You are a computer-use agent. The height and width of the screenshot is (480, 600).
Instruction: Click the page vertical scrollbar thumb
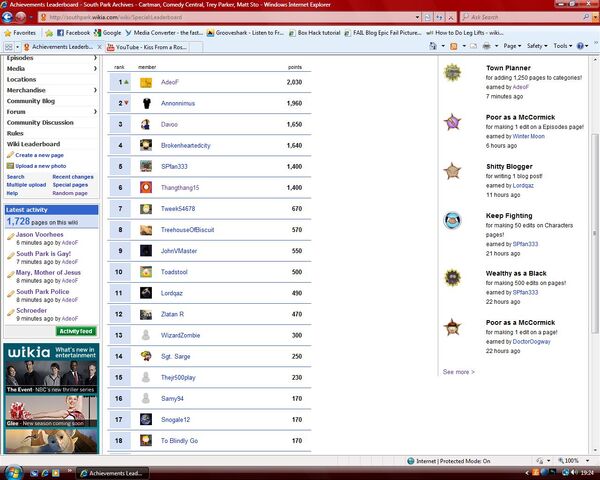594,233
